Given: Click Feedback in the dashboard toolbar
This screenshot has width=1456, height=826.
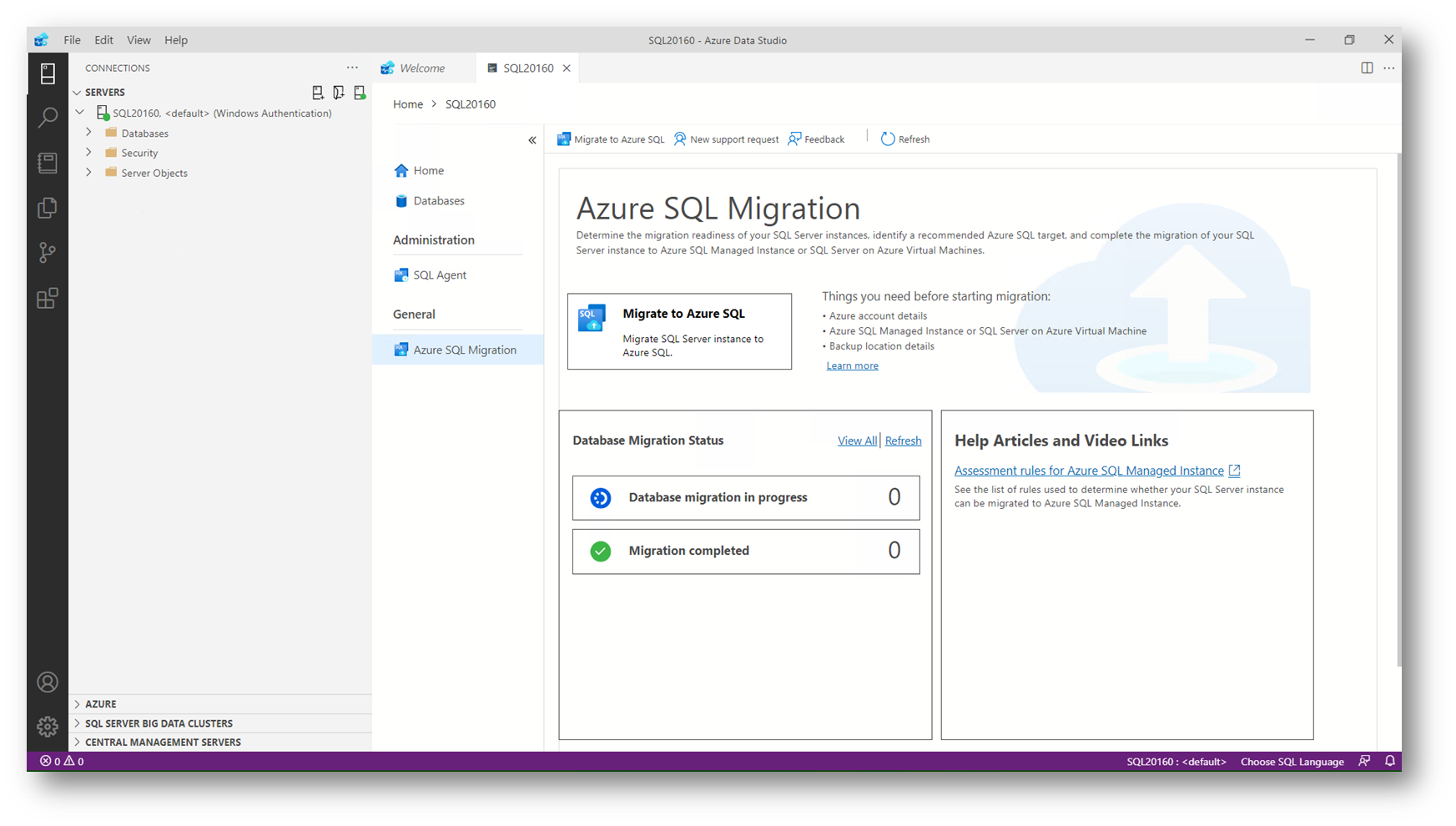Looking at the screenshot, I should (x=816, y=139).
